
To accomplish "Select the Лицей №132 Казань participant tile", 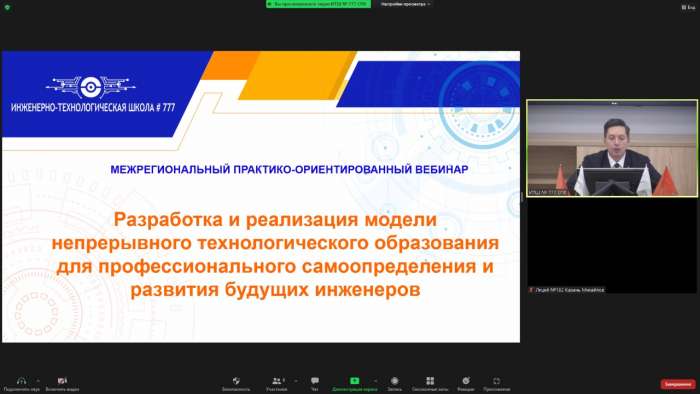I will click(612, 246).
